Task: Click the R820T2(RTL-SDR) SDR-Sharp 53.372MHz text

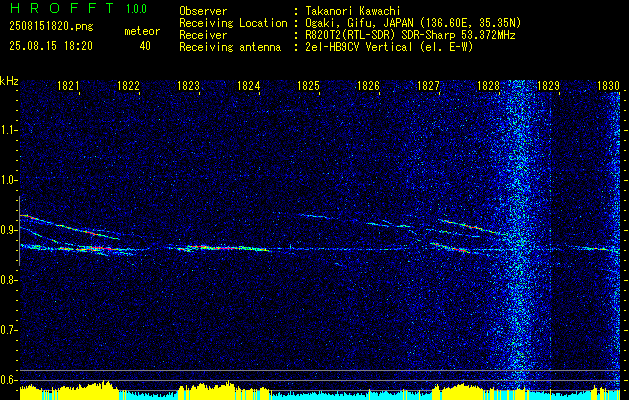Action: tap(409, 35)
